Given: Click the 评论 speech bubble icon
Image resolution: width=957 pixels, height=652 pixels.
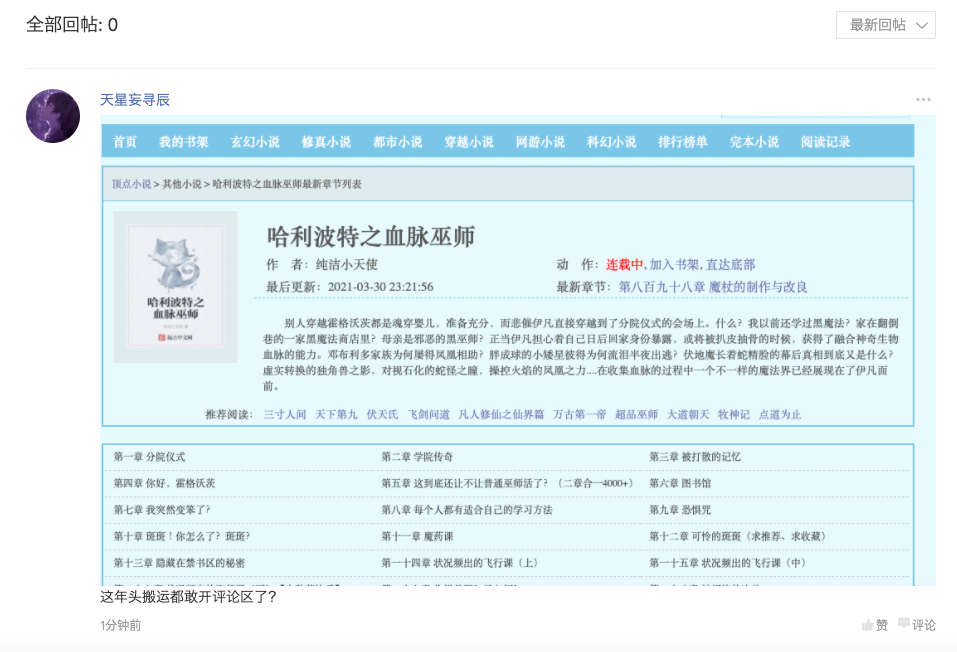Looking at the screenshot, I should [904, 623].
